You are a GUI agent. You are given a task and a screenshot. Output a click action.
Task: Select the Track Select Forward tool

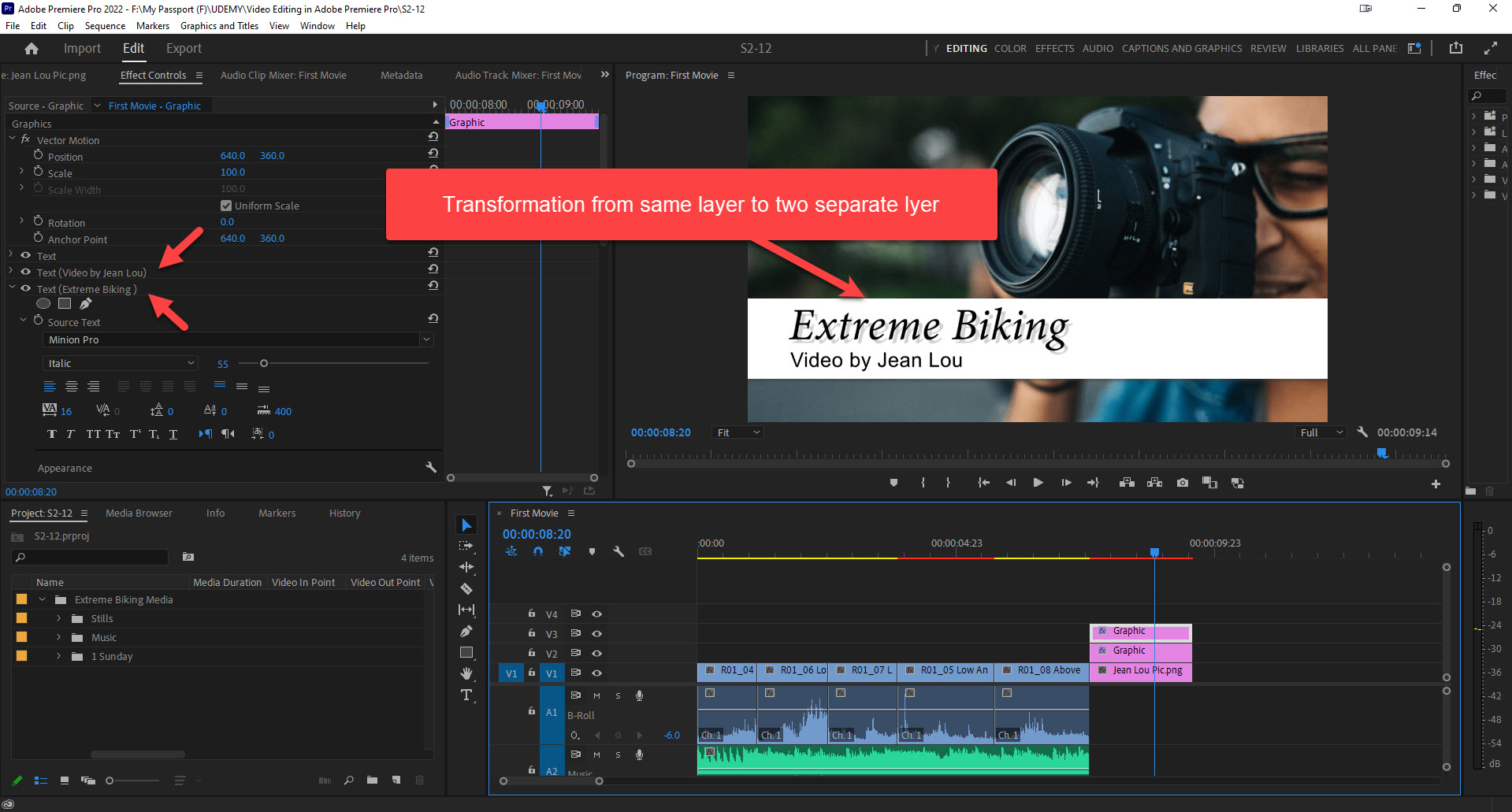coord(466,546)
